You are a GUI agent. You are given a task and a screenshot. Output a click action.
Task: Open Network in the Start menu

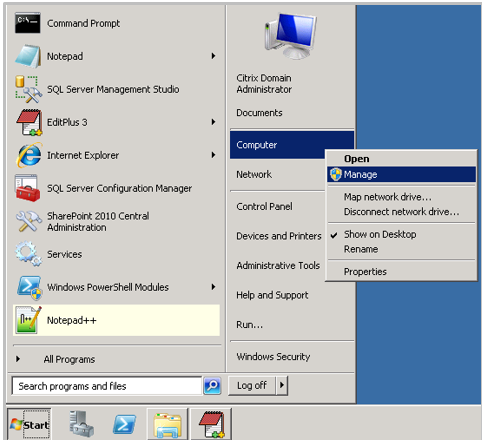(x=254, y=174)
